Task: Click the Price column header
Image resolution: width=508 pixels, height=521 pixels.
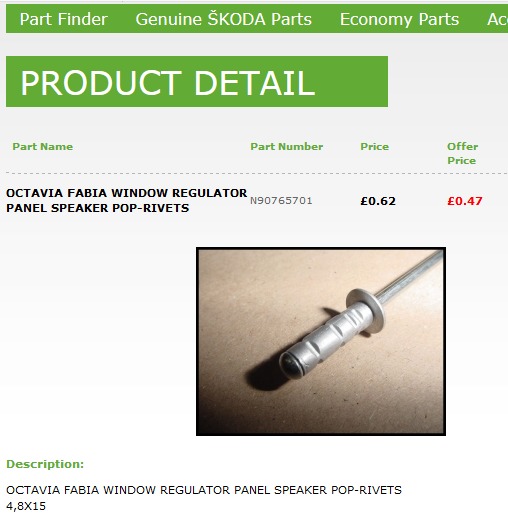Action: 374,147
